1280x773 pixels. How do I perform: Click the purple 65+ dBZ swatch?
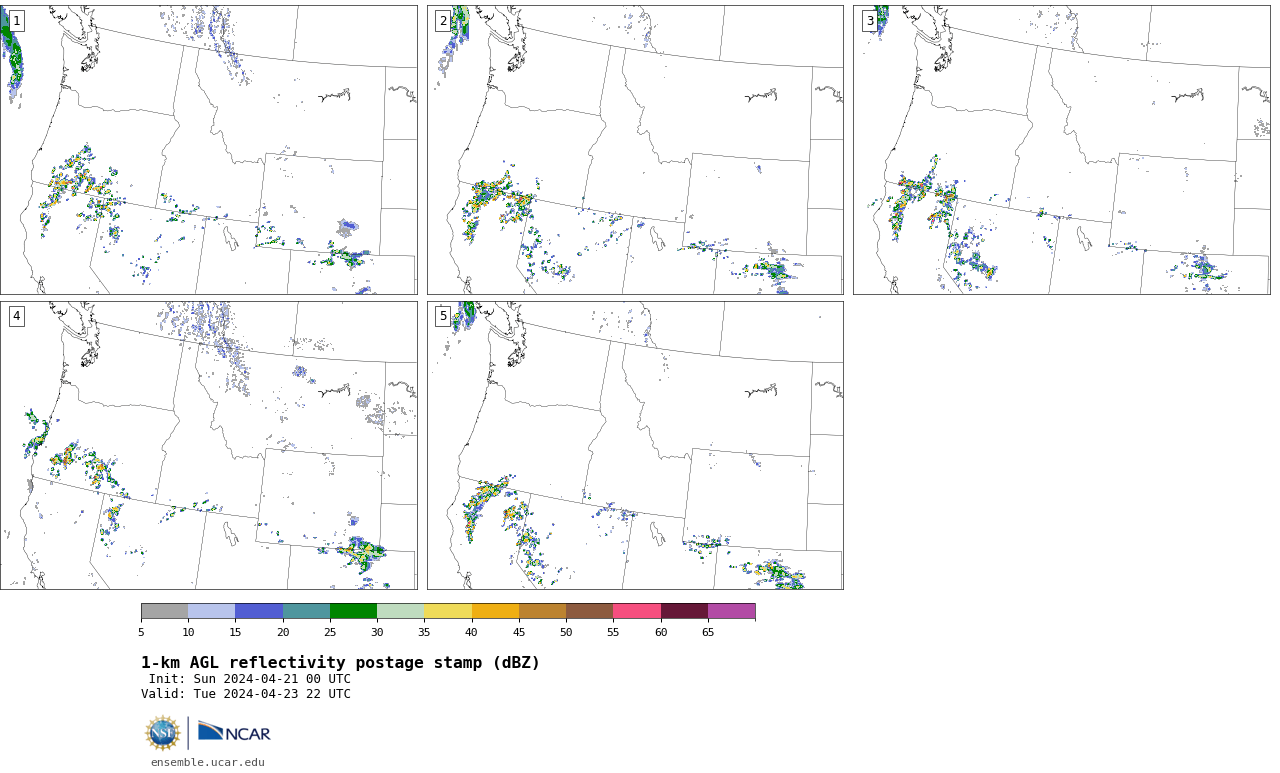point(731,611)
